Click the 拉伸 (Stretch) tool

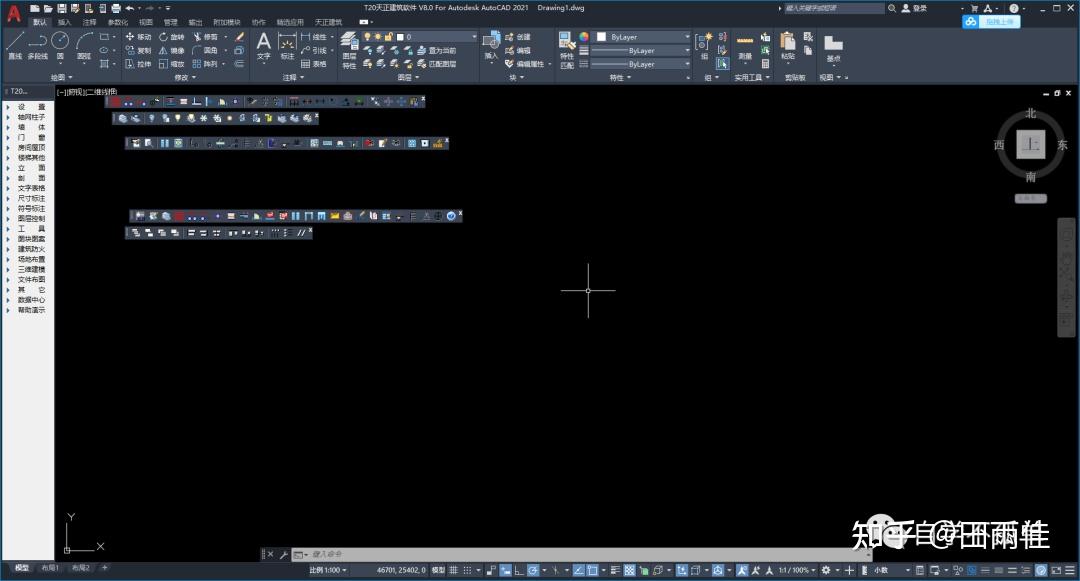(138, 64)
